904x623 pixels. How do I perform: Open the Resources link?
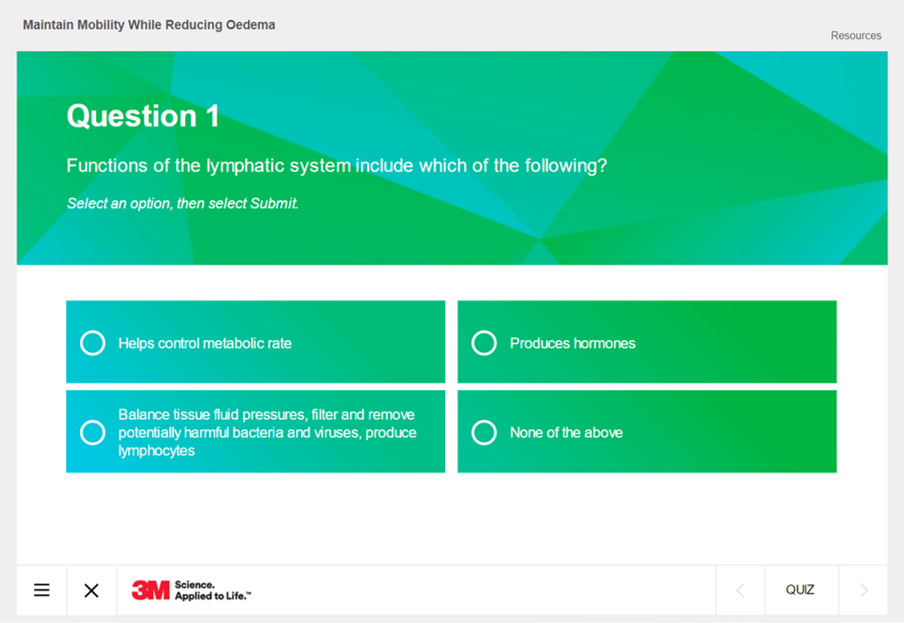856,36
